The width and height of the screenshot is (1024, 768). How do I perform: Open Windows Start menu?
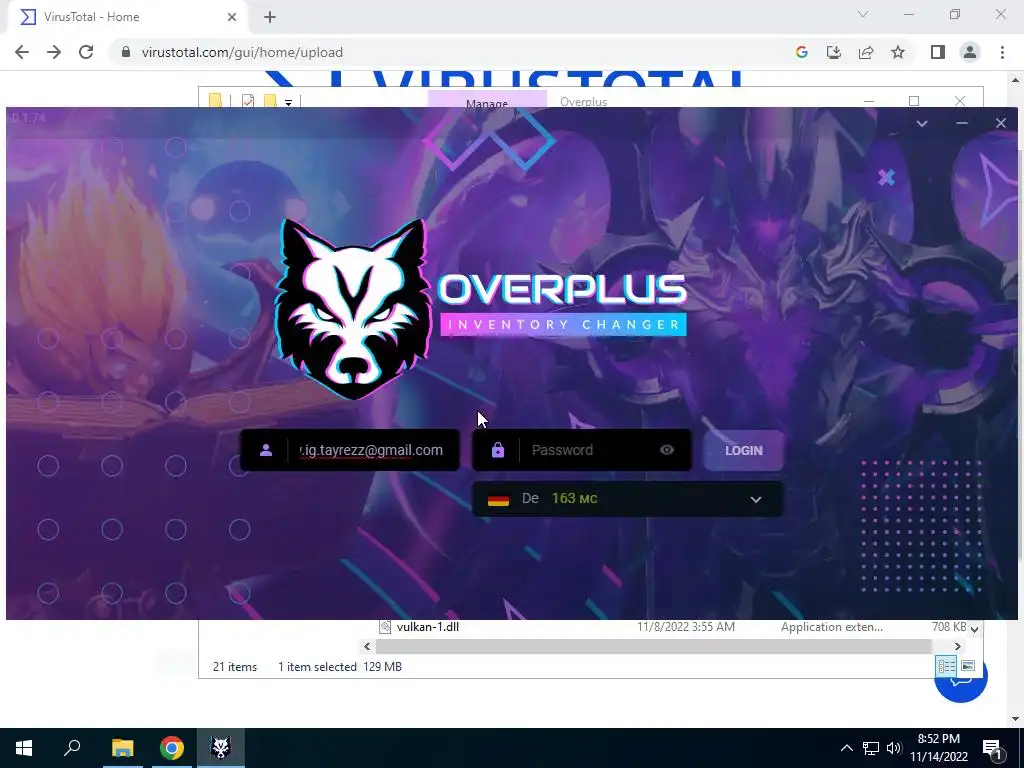pyautogui.click(x=24, y=748)
